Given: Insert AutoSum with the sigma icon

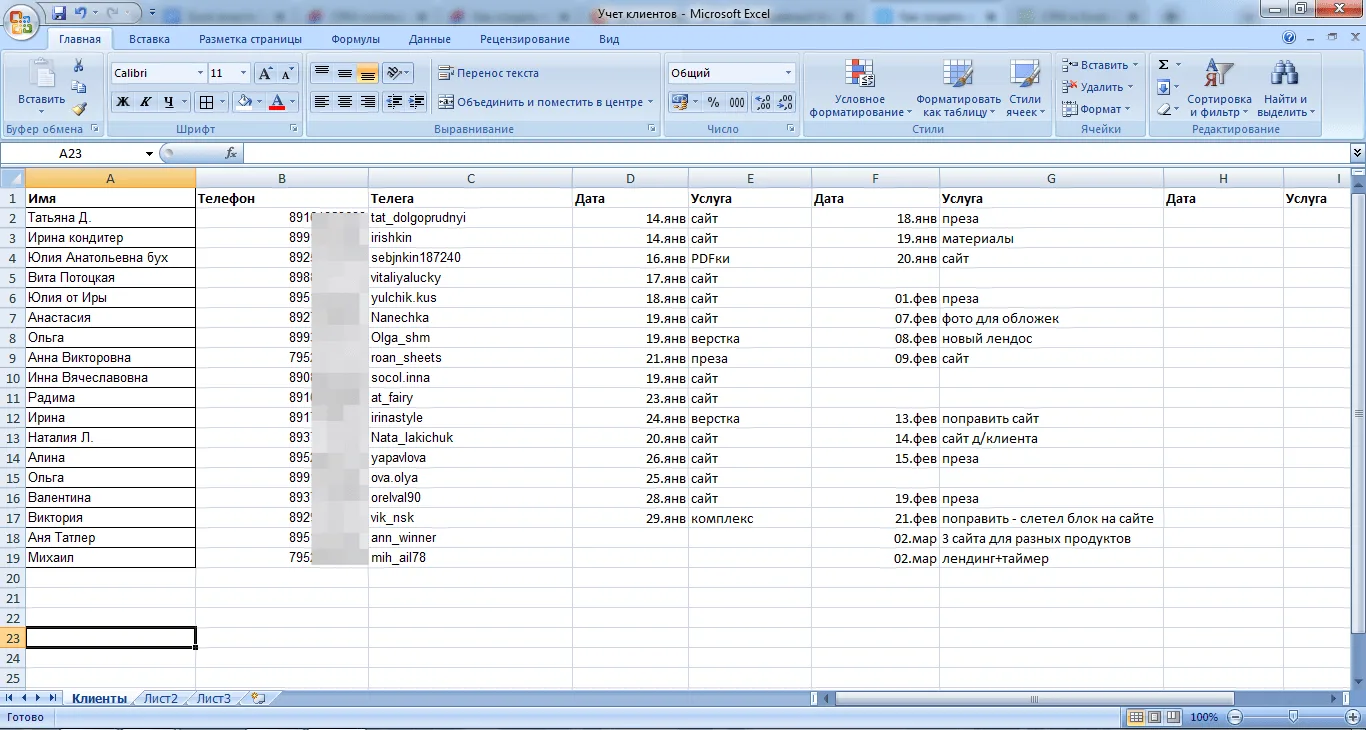Looking at the screenshot, I should pyautogui.click(x=1163, y=65).
